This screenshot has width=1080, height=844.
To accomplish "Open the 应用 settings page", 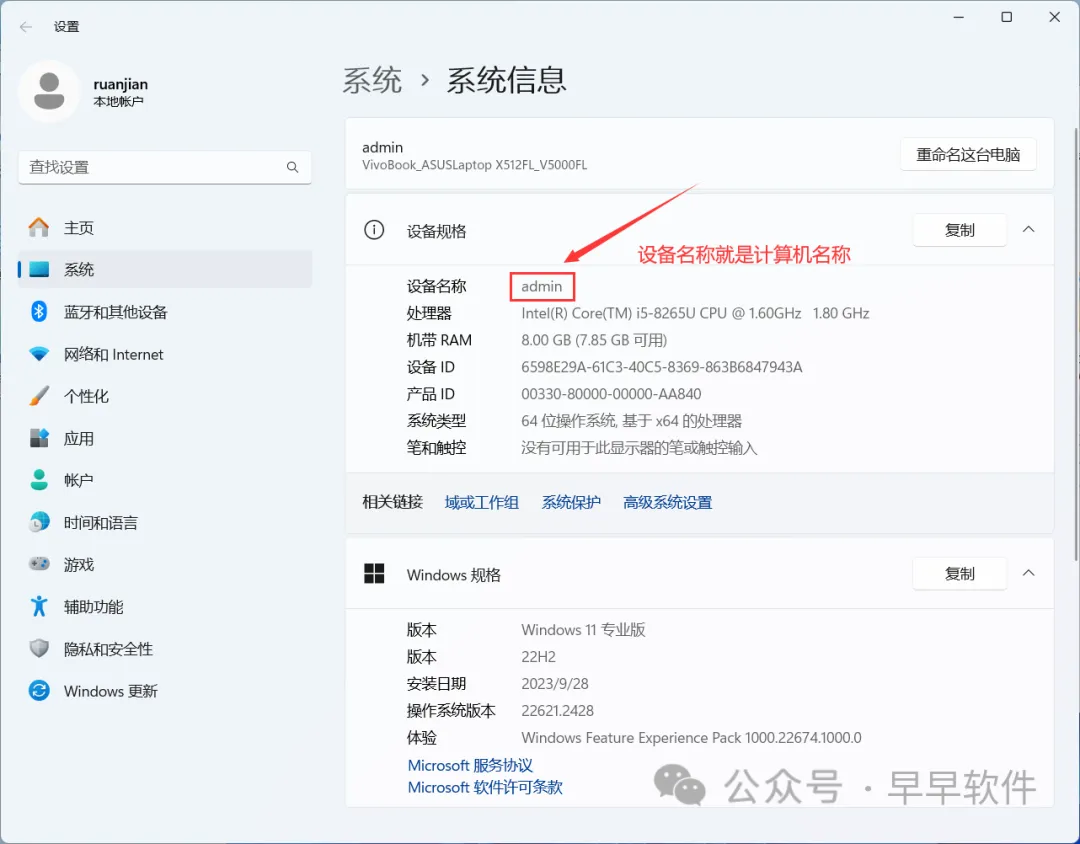I will pyautogui.click(x=165, y=438).
